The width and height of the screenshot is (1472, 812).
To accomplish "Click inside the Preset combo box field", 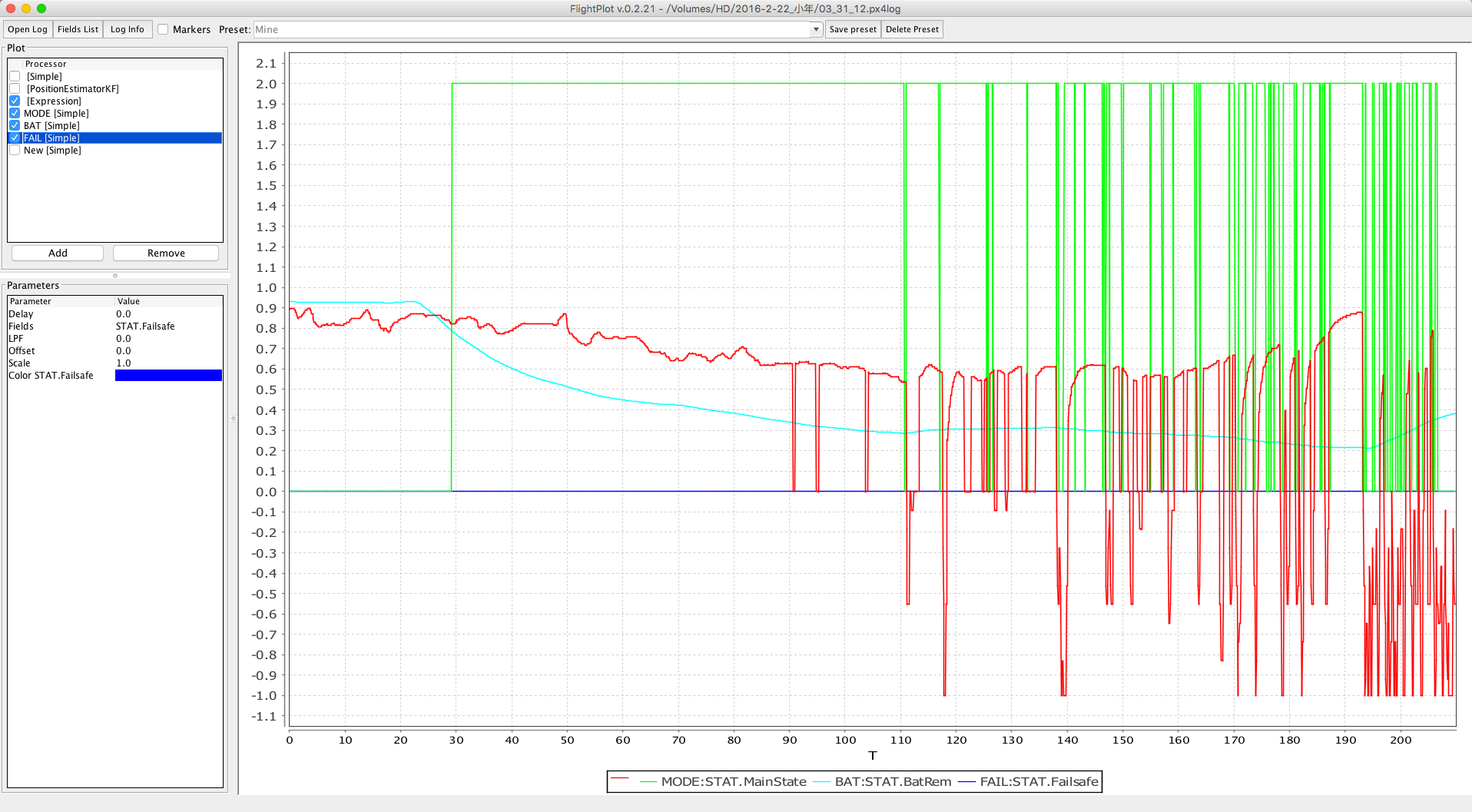I will (x=532, y=29).
